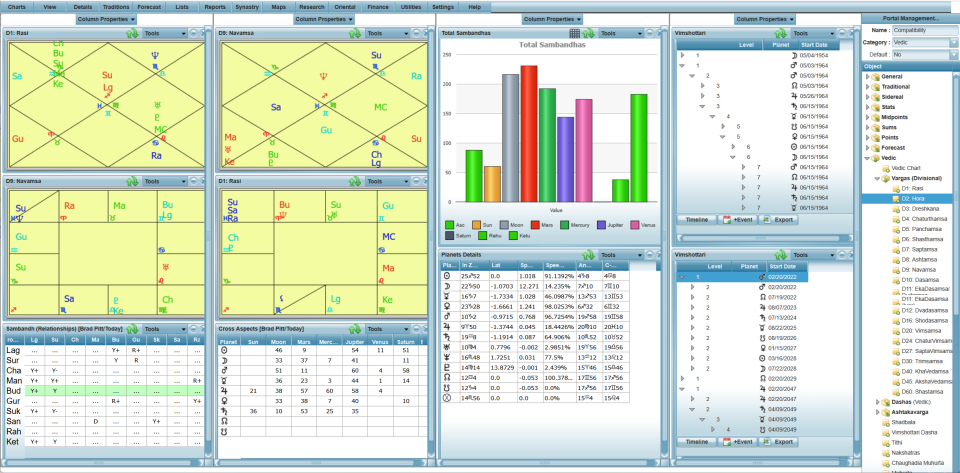The image size is (960, 473).
Task: Click Export button in lower Vimshottari panel
Action: (x=778, y=442)
